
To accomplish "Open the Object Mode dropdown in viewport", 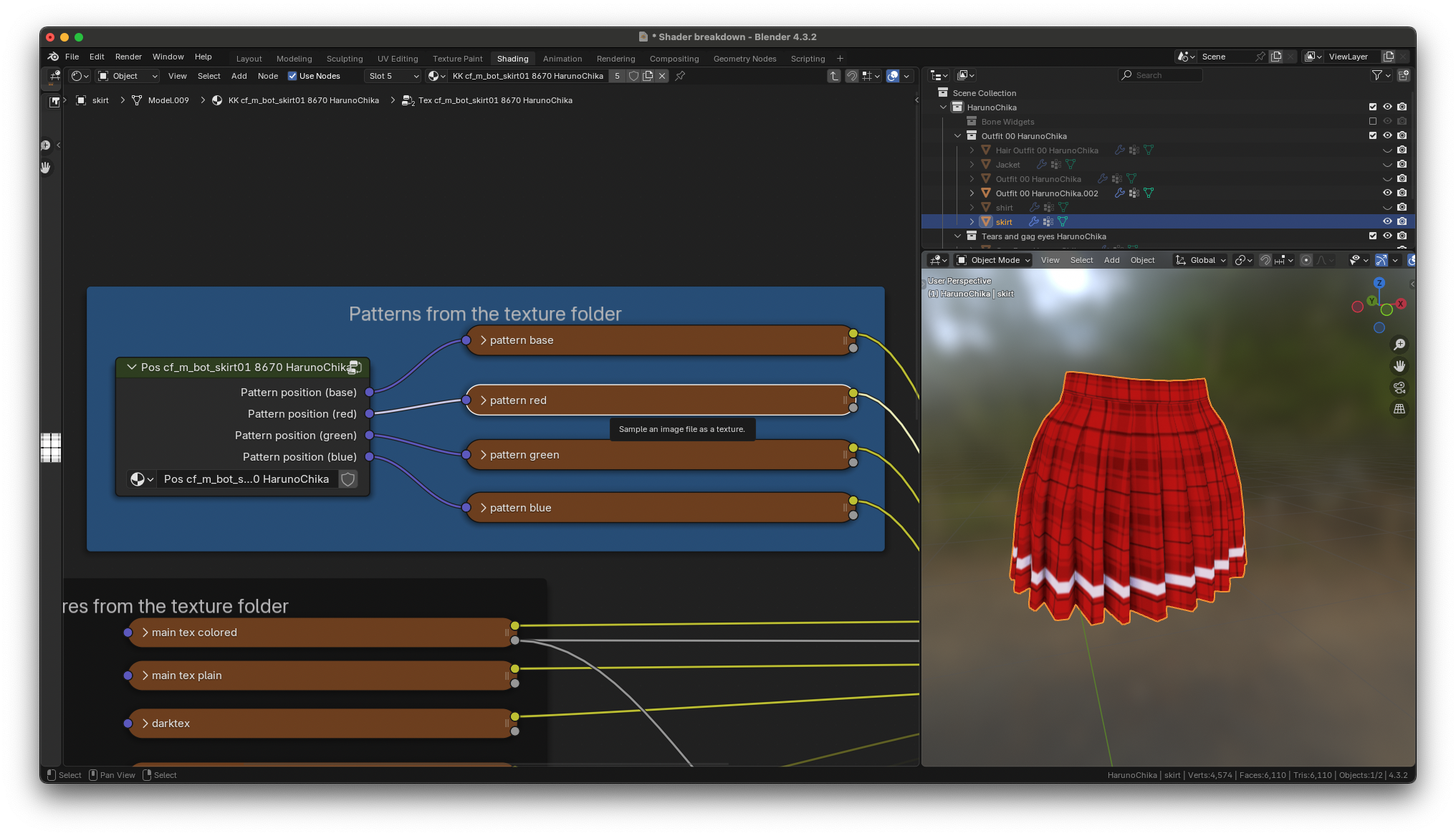I will [x=994, y=260].
